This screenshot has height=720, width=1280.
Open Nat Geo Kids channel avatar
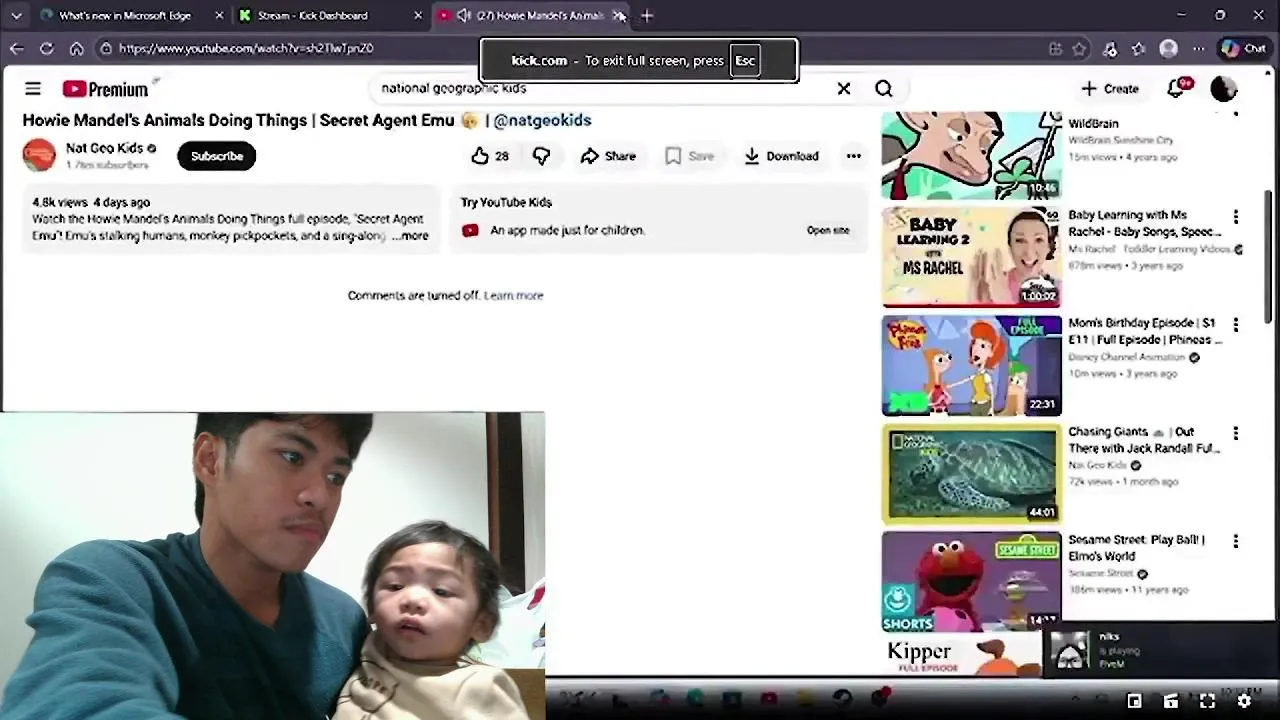(39, 155)
